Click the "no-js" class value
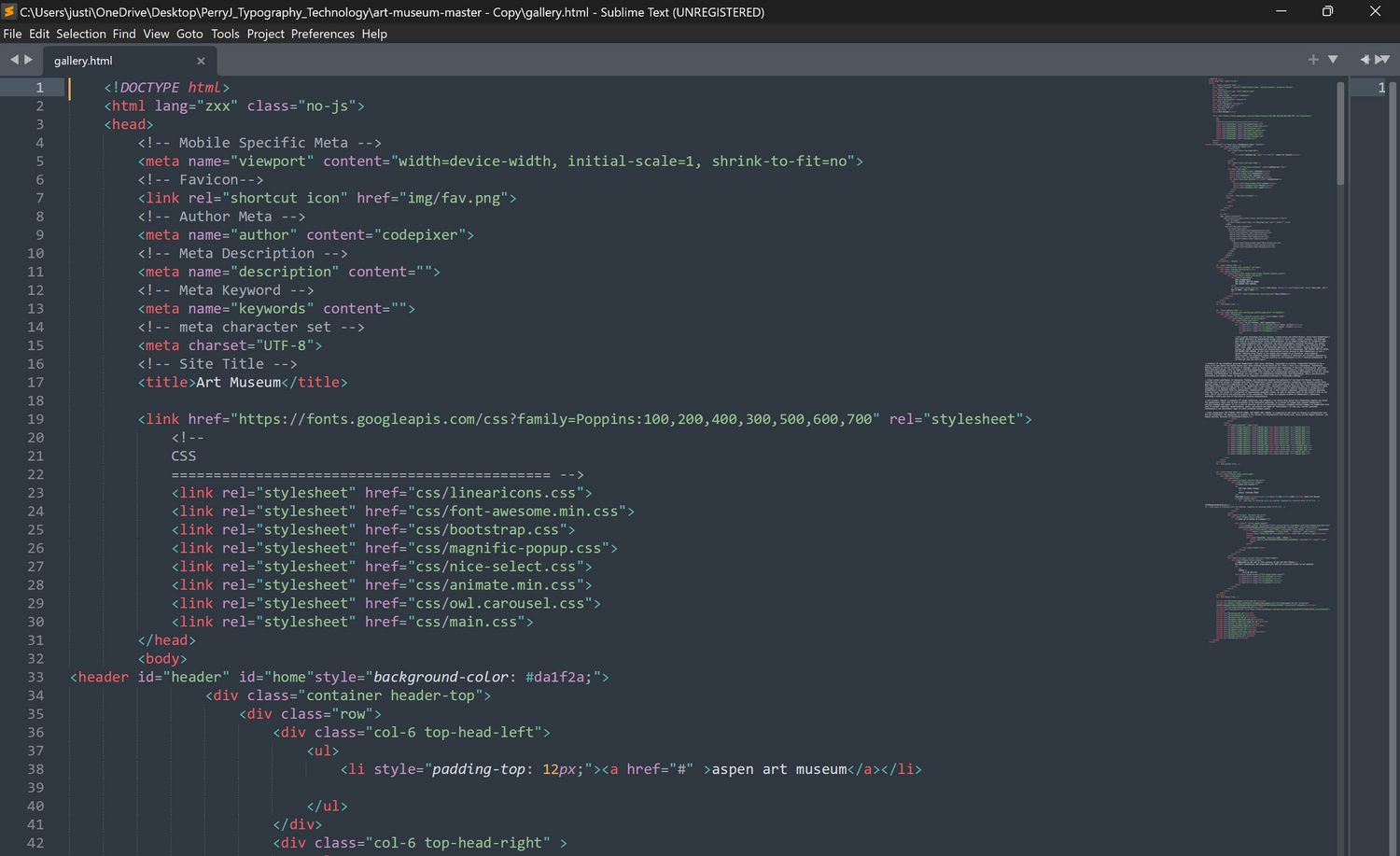 pyautogui.click(x=328, y=106)
